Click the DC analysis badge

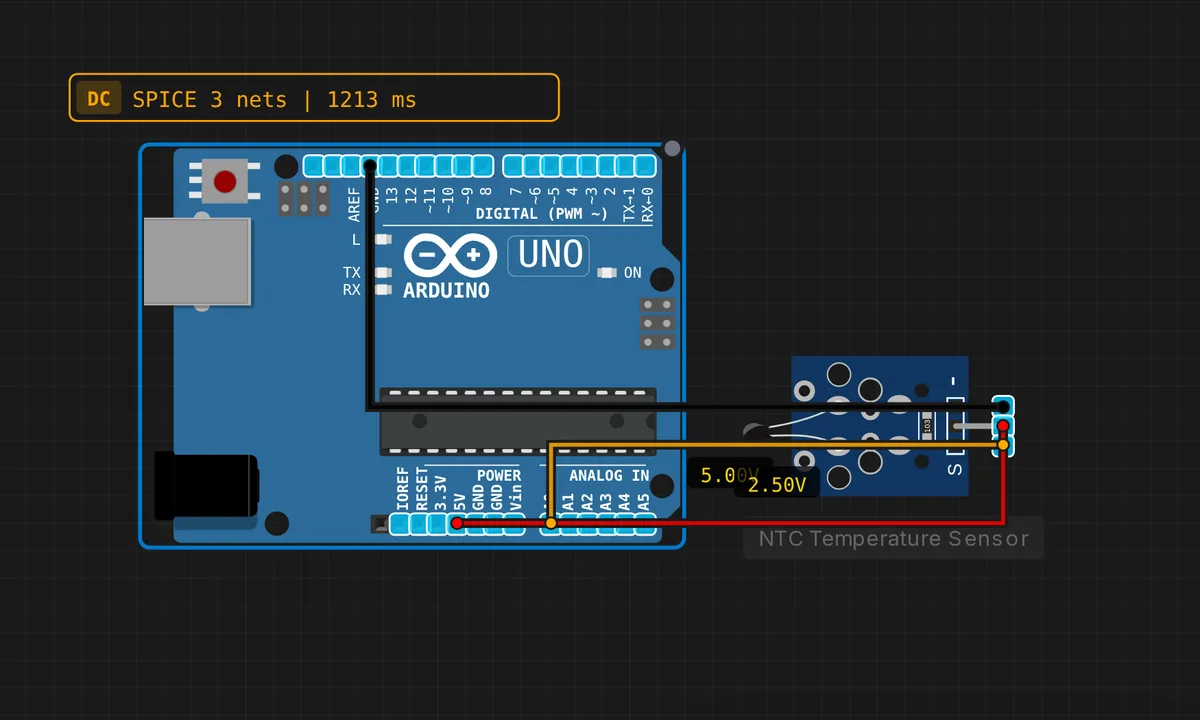pyautogui.click(x=98, y=99)
